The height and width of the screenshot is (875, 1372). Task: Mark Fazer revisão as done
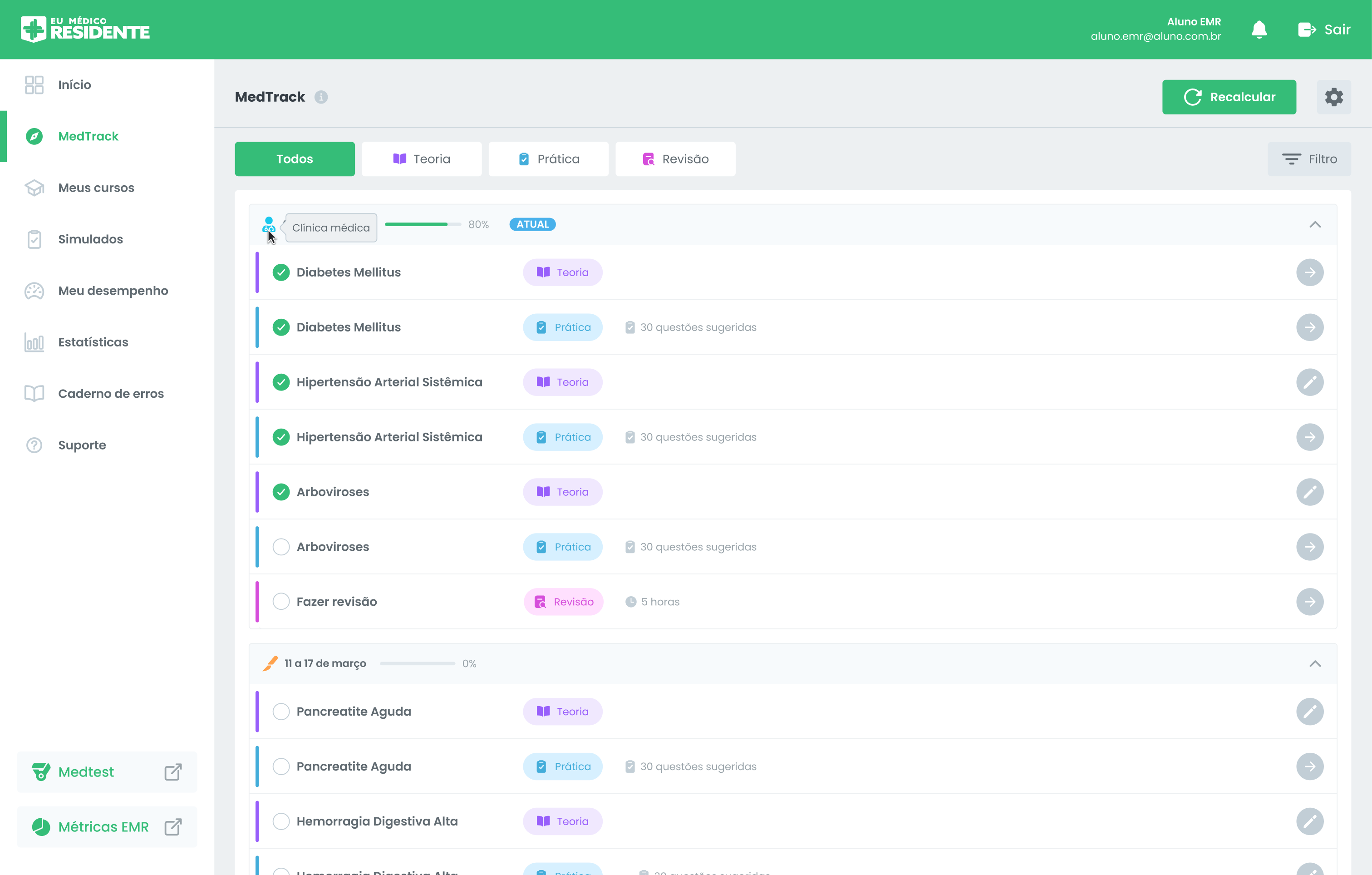click(281, 601)
